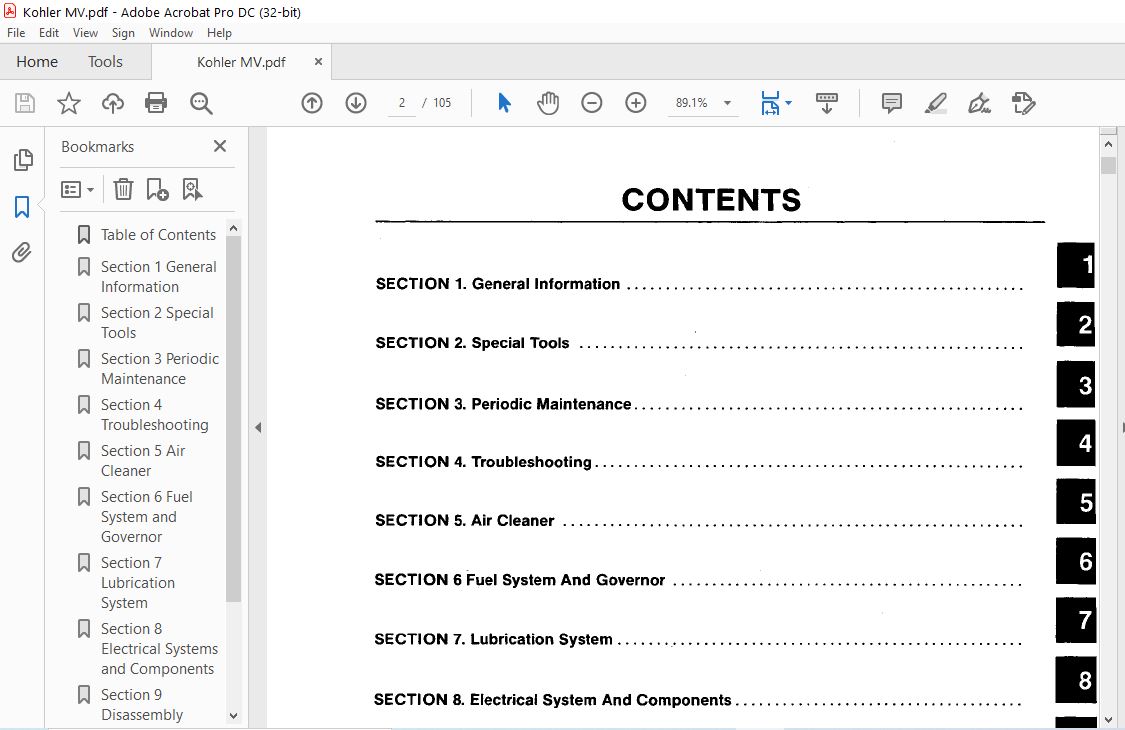The height and width of the screenshot is (730, 1125).
Task: Open Section 7 Lubrication System bookmark
Action: [138, 582]
